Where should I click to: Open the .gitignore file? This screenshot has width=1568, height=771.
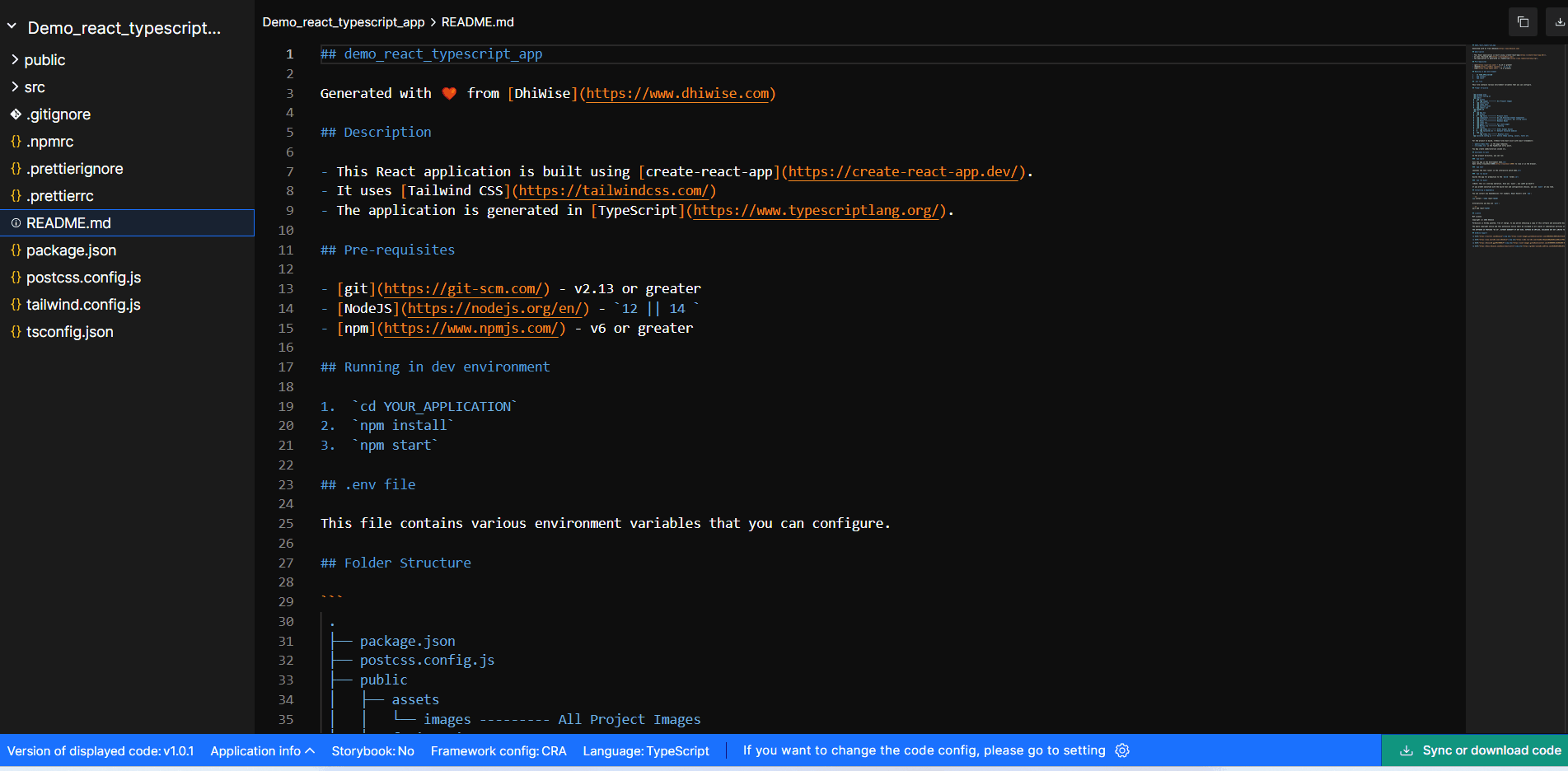pyautogui.click(x=59, y=114)
